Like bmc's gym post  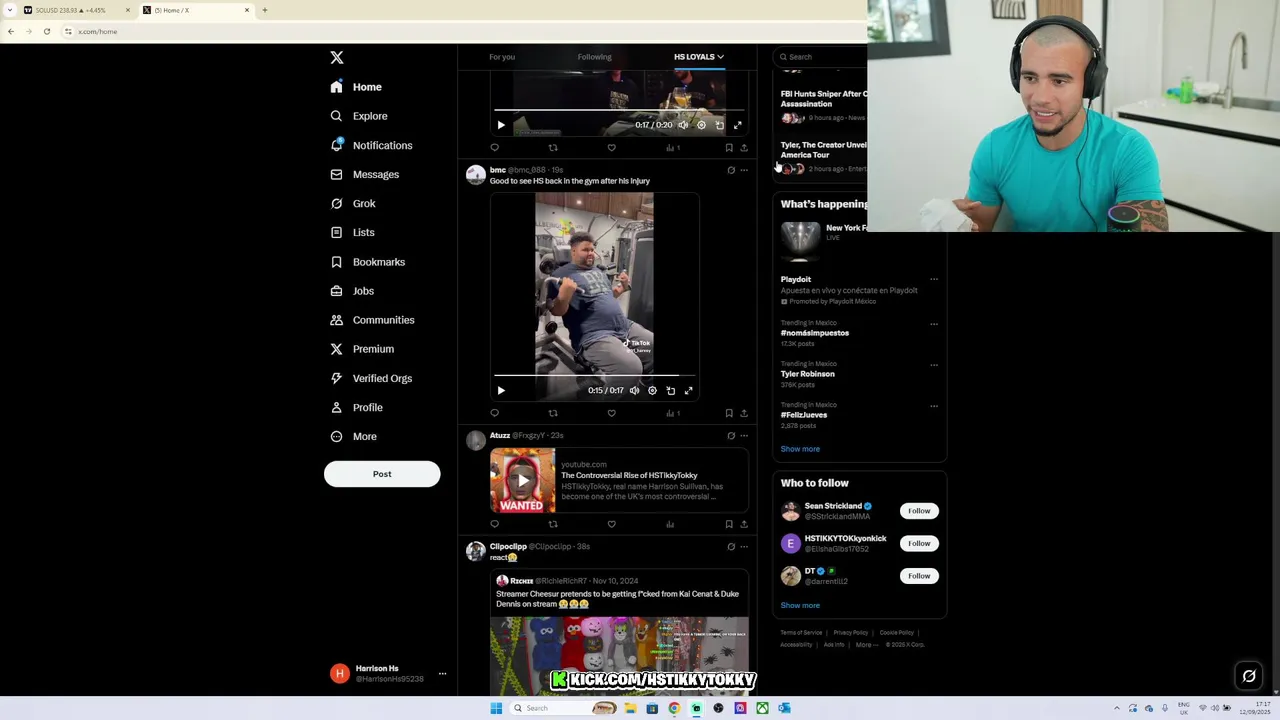612,413
